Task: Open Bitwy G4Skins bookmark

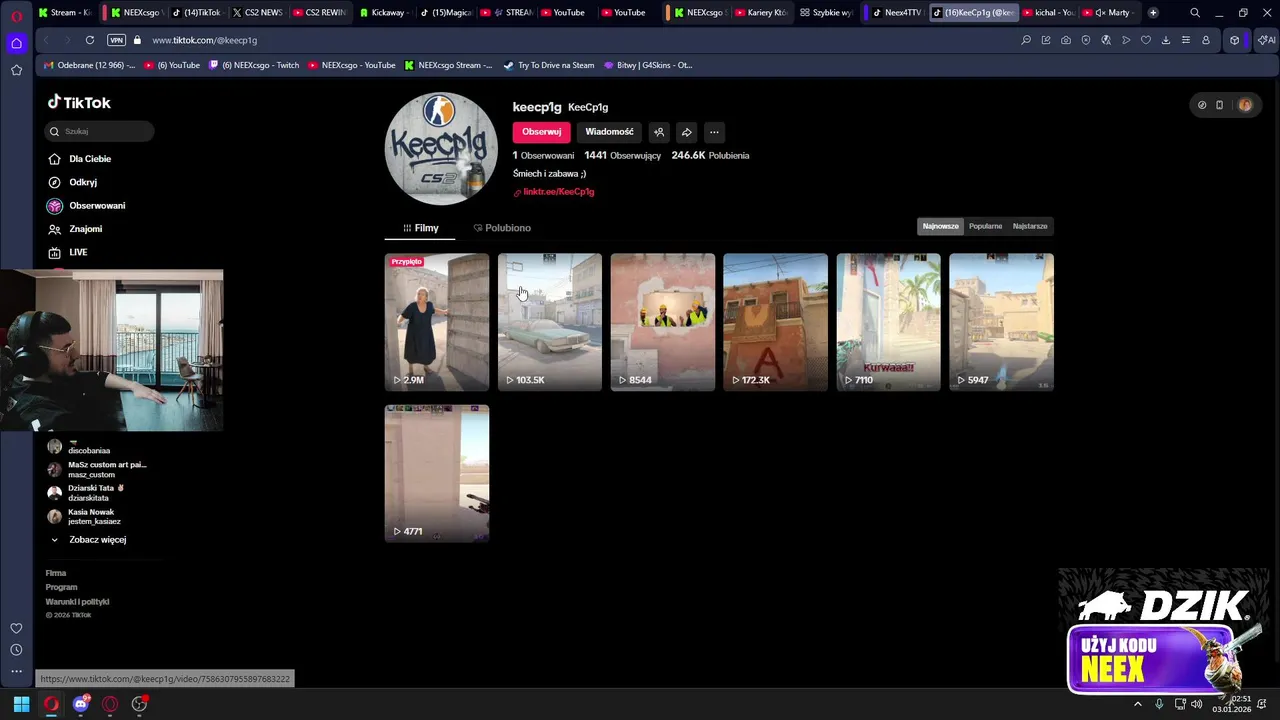Action: point(648,65)
